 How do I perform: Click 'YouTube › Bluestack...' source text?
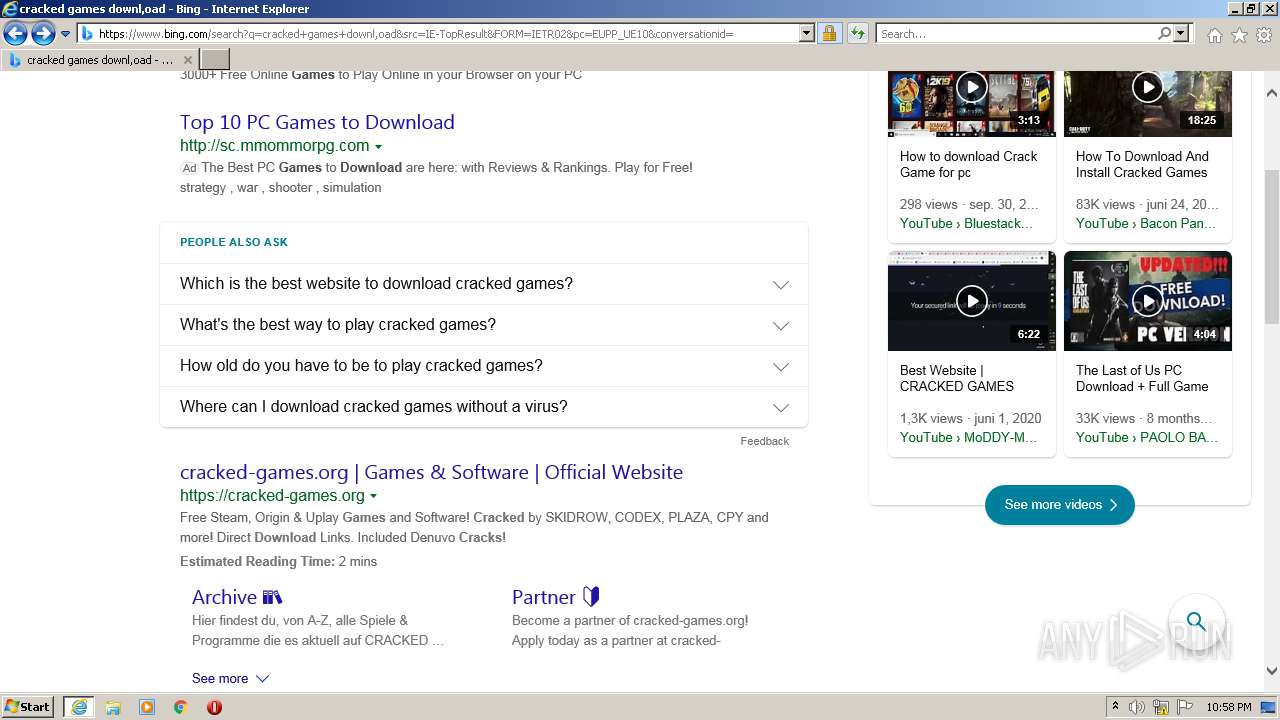click(966, 223)
